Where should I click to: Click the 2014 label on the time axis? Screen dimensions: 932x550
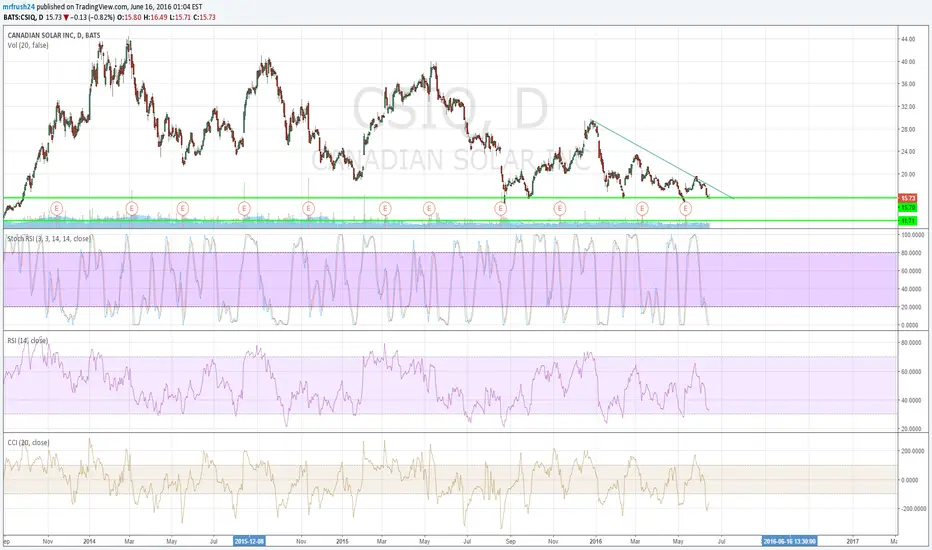click(90, 541)
